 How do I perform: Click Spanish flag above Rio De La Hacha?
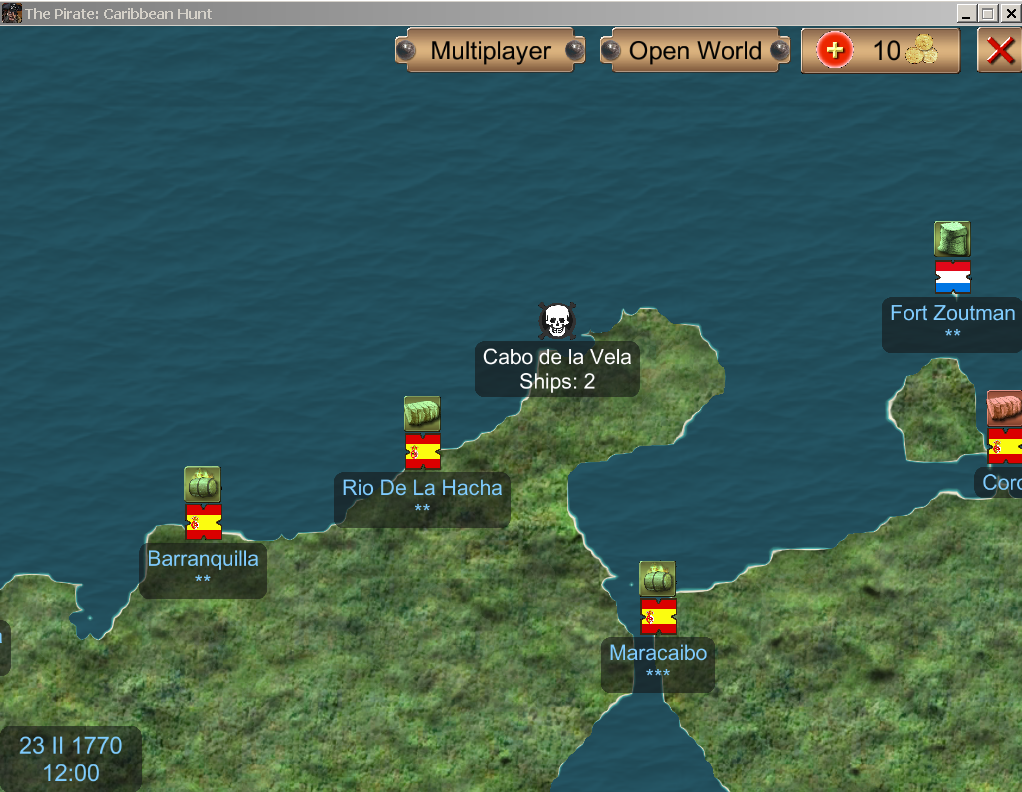click(422, 451)
